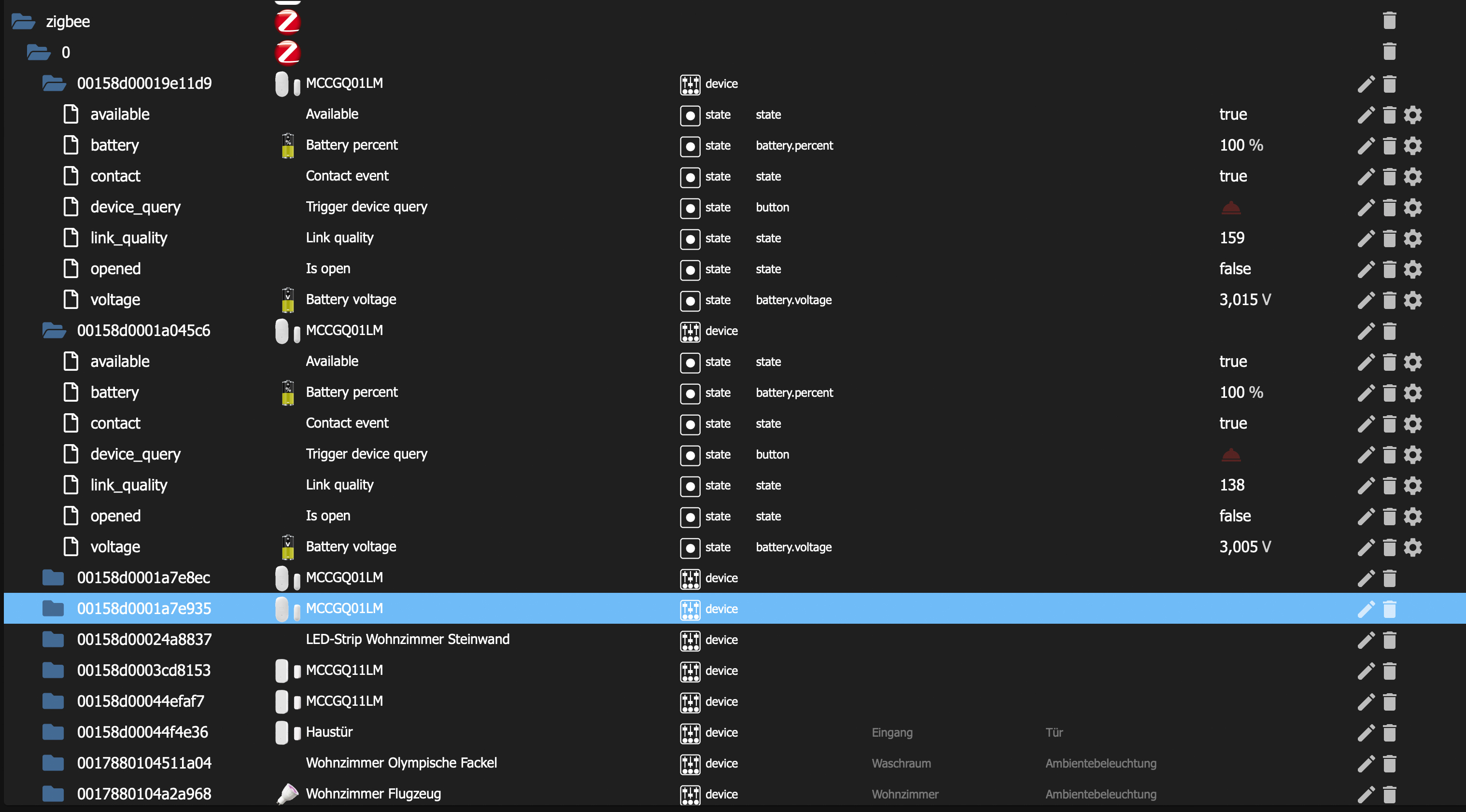Select the 0017880104511a04 tree item

[144, 764]
